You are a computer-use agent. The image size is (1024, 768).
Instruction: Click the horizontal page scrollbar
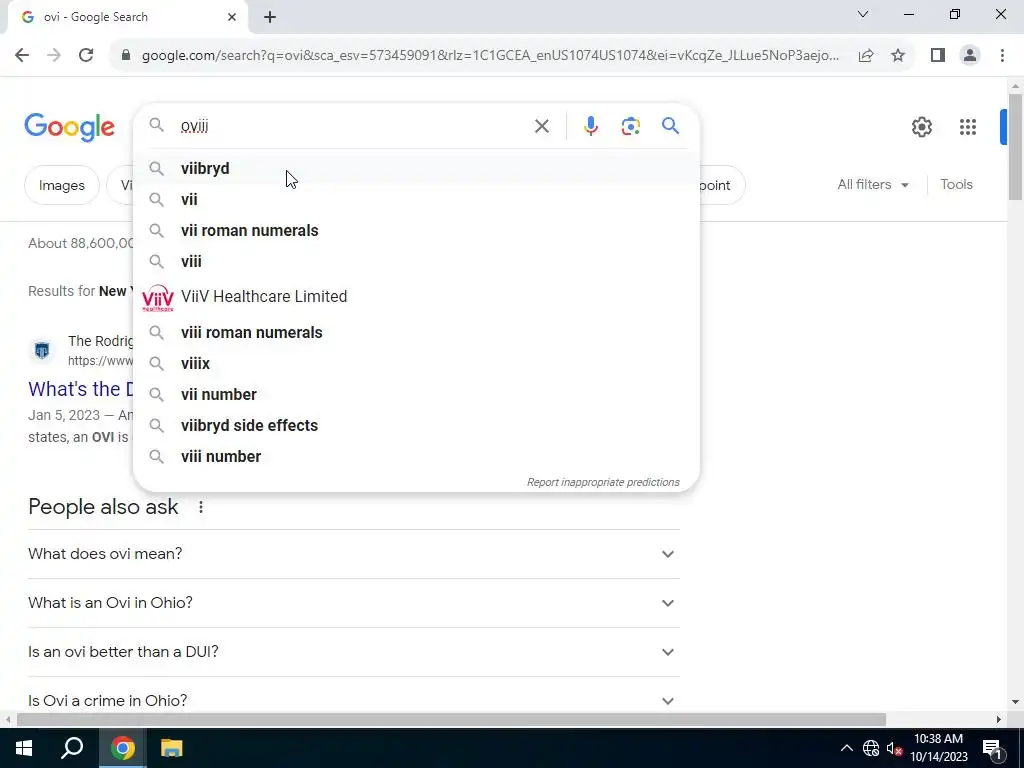(451, 720)
